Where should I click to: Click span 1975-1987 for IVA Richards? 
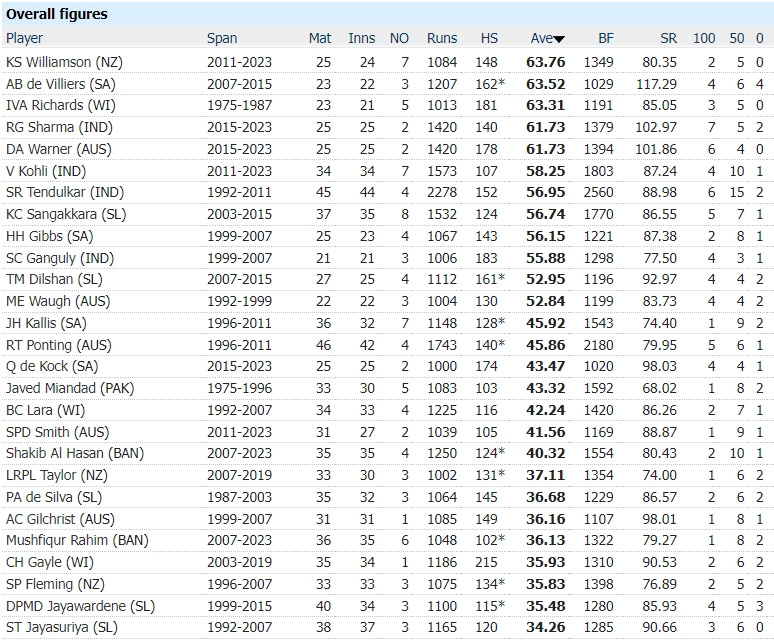coord(239,105)
